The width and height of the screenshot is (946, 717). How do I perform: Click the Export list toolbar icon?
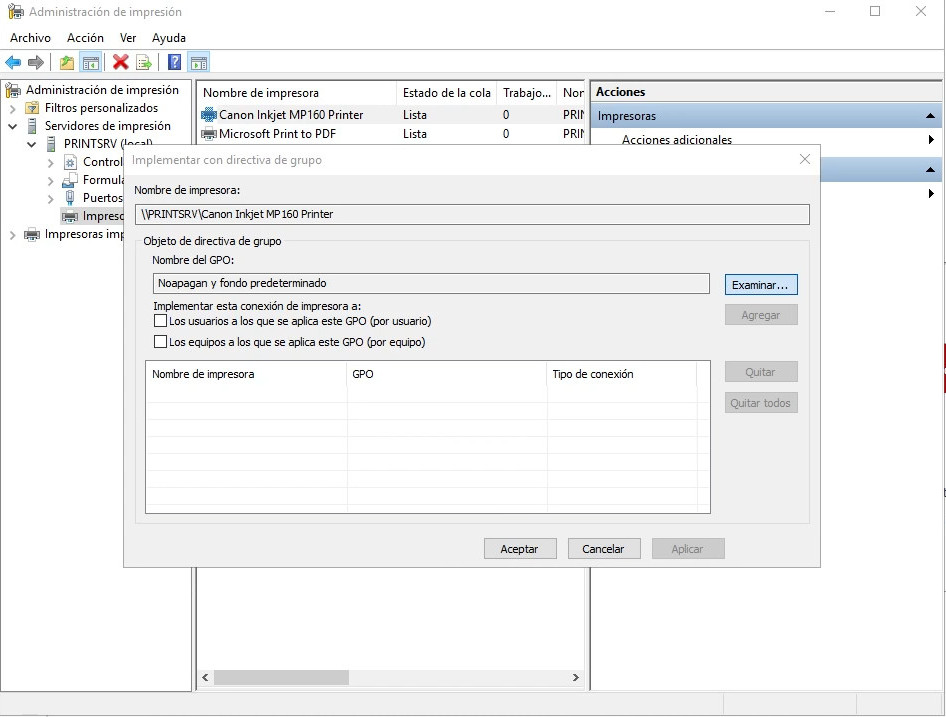pos(144,63)
